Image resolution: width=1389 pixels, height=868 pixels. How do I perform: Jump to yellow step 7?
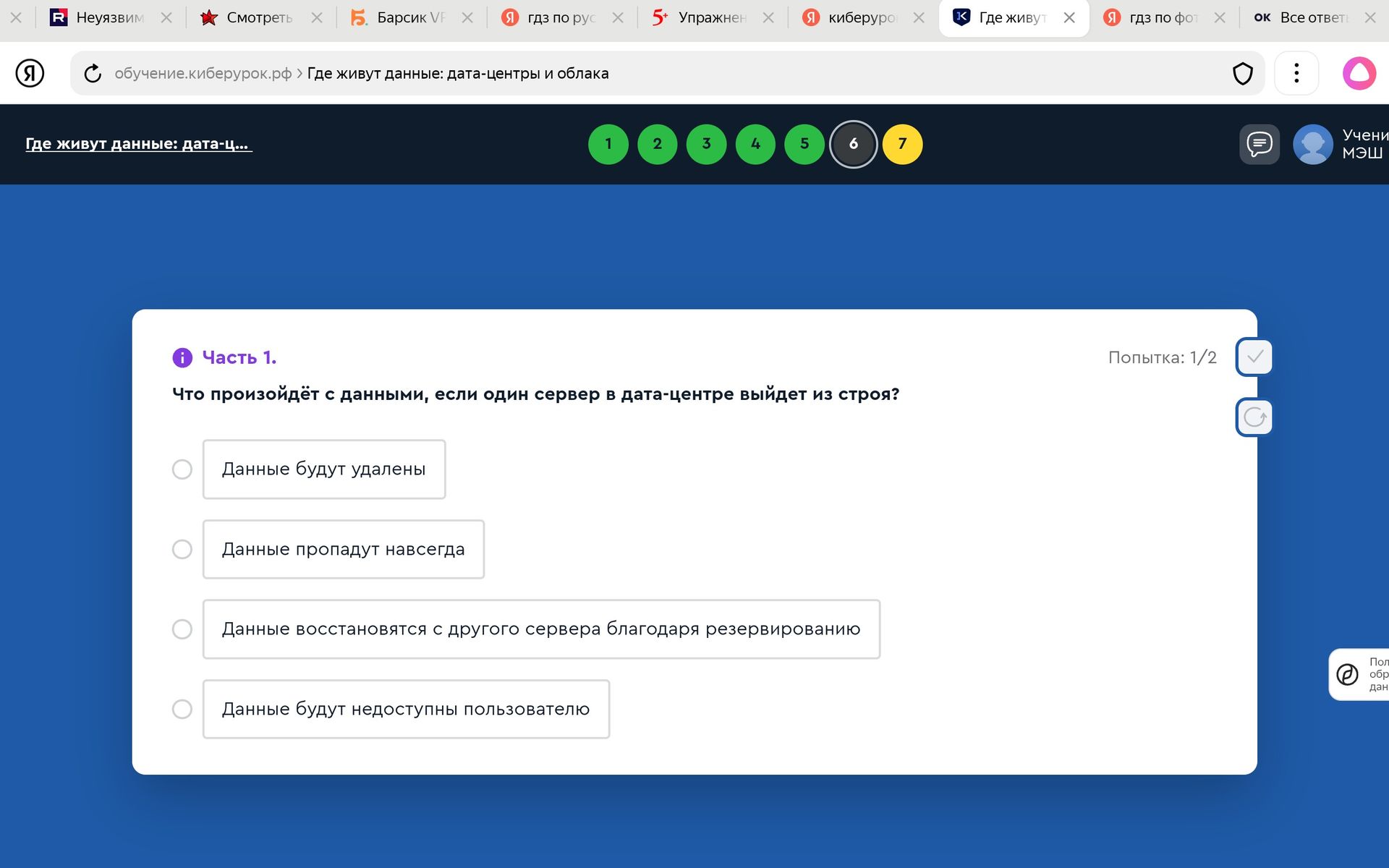tap(903, 144)
